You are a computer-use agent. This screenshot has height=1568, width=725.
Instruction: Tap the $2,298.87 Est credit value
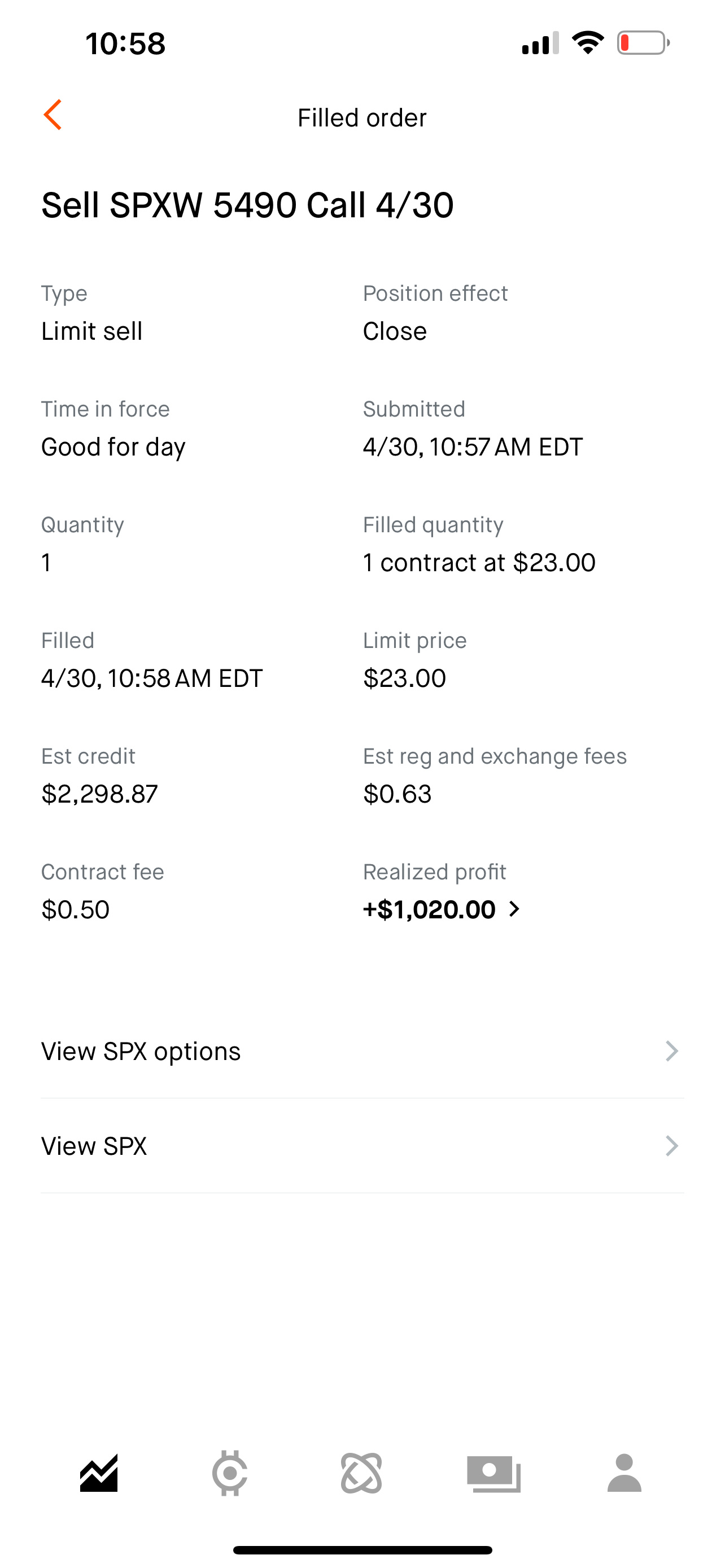tap(99, 794)
